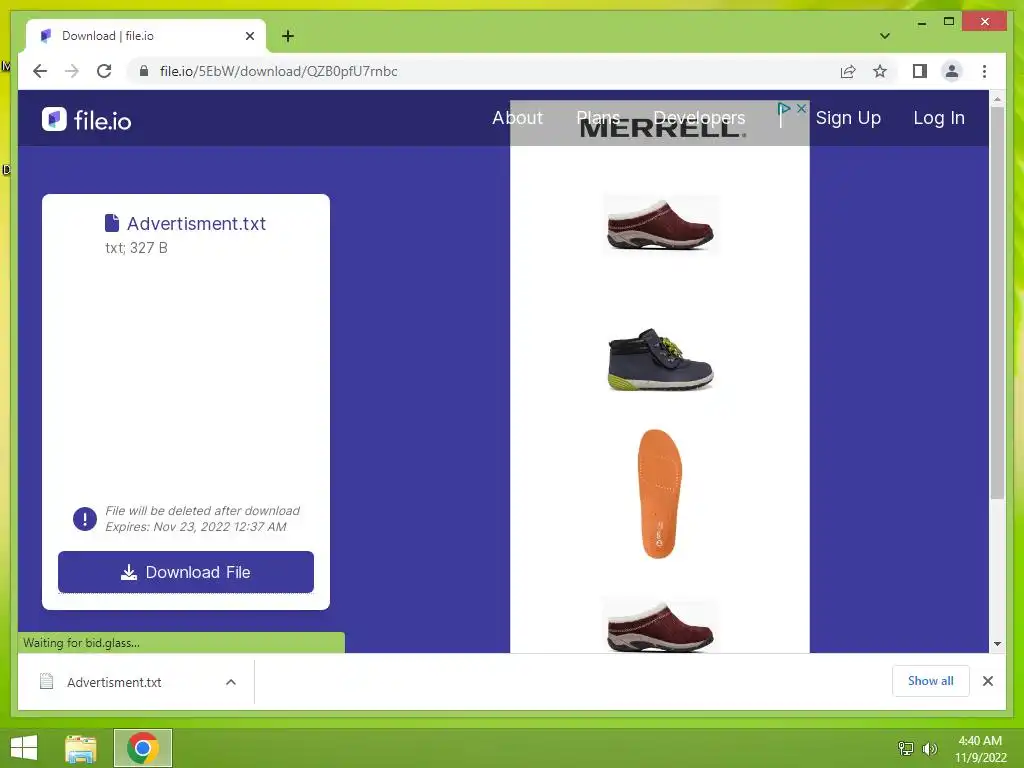Click the AdChoices icon on the ad
The width and height of the screenshot is (1024, 768).
tap(784, 109)
